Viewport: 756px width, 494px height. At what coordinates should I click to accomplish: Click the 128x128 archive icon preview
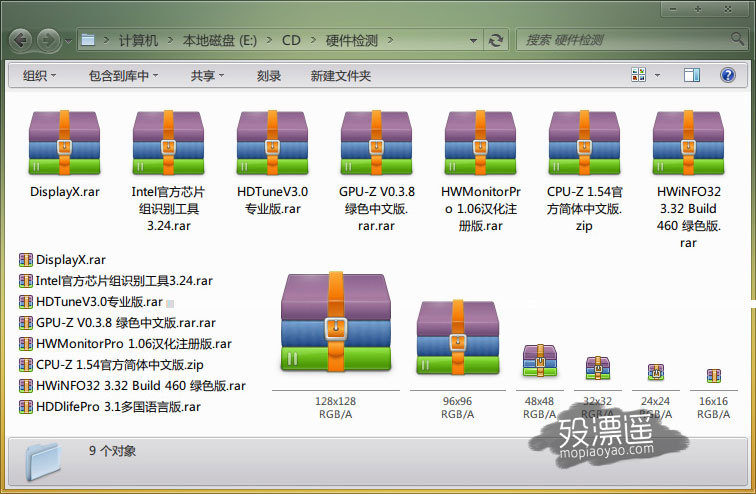(336, 322)
